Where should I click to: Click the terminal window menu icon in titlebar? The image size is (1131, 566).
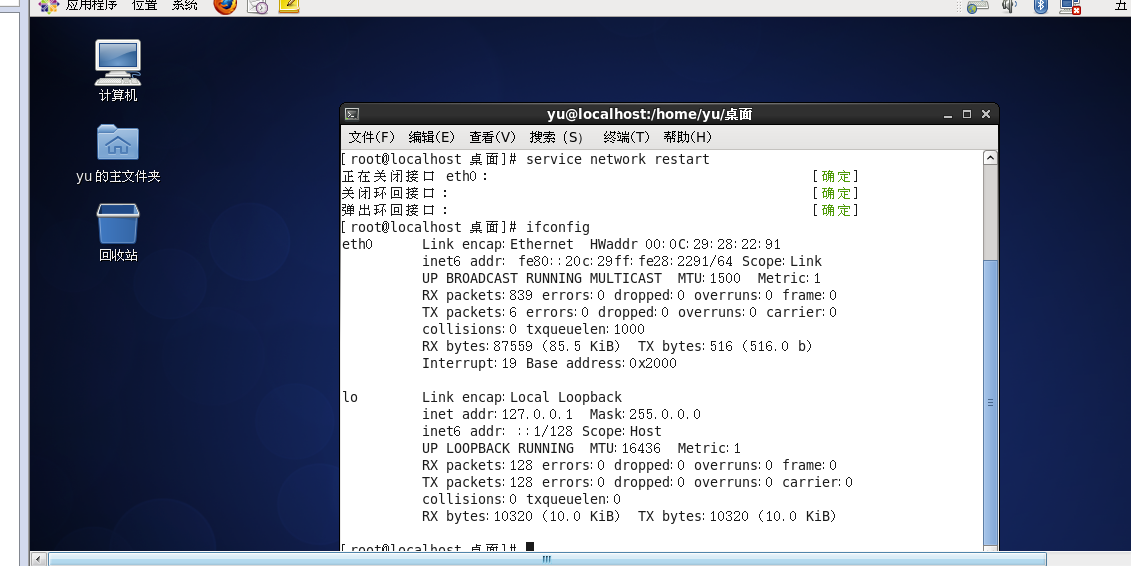pos(352,114)
